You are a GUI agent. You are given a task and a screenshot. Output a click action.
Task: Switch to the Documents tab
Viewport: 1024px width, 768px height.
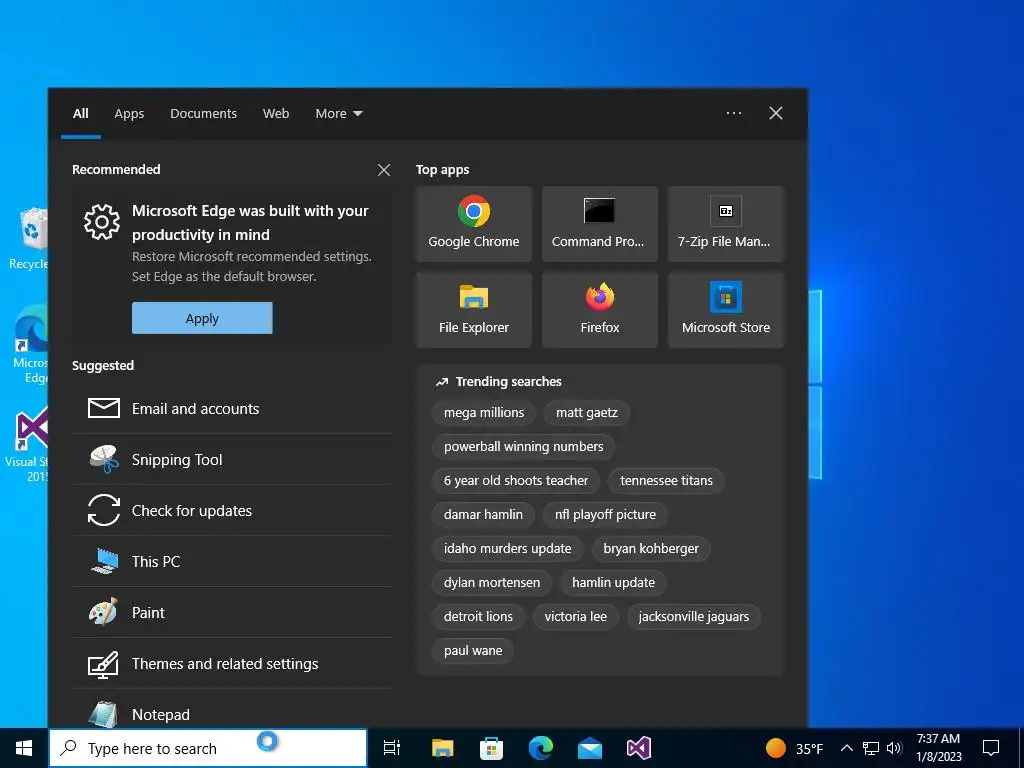[203, 114]
